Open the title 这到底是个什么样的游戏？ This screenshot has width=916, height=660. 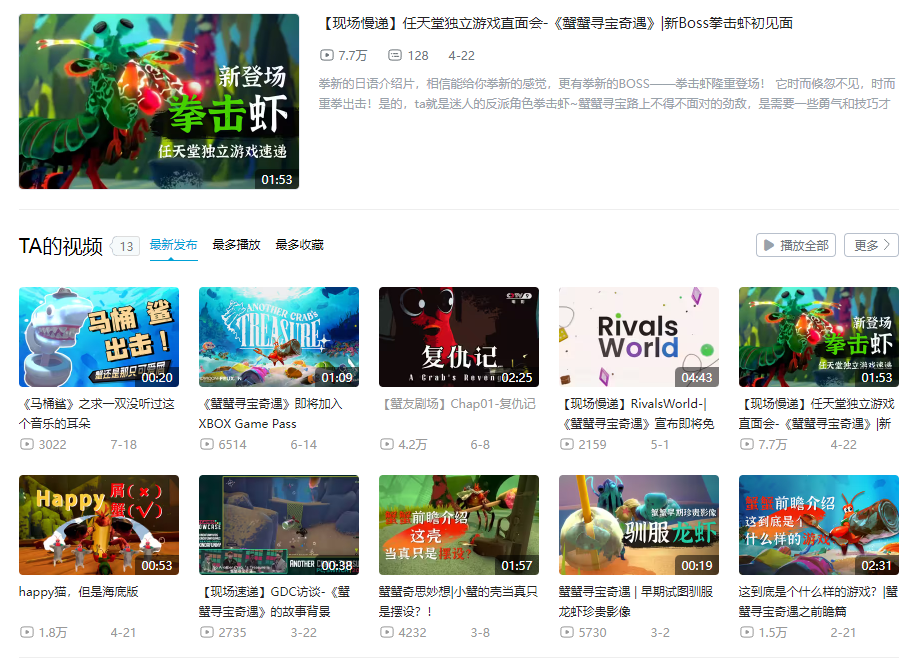click(x=818, y=602)
